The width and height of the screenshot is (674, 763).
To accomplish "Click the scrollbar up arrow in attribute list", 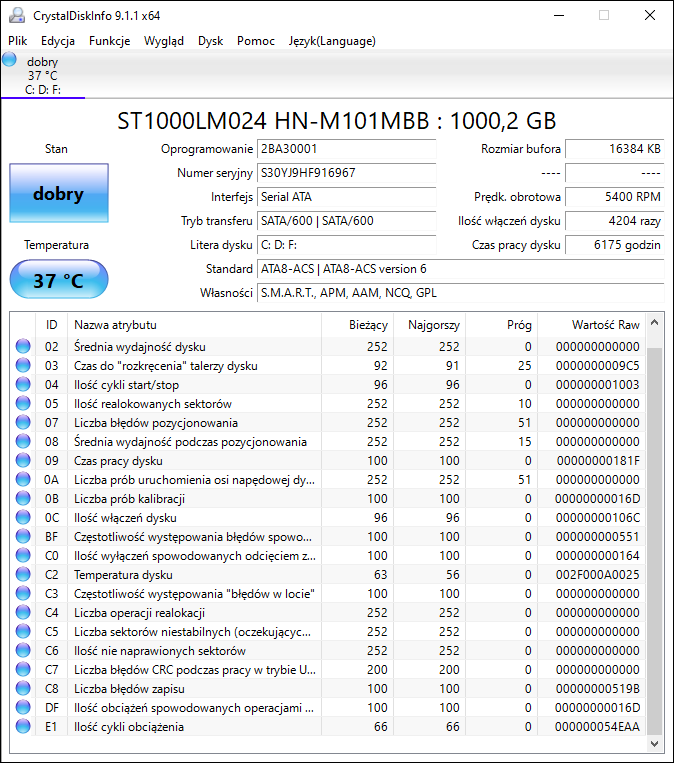I will (x=655, y=322).
